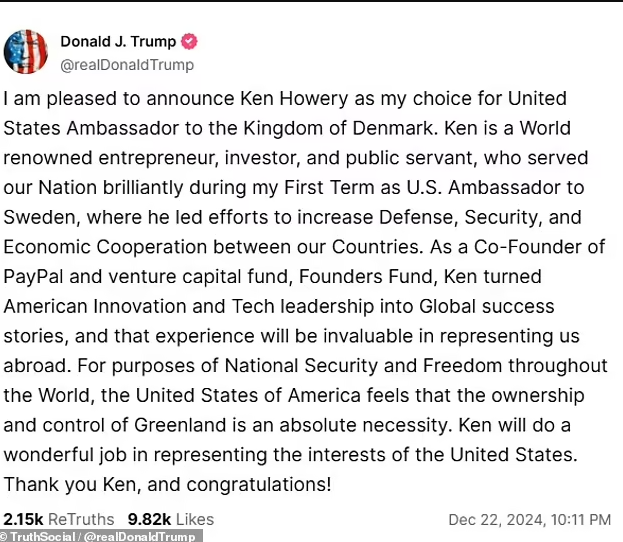This screenshot has height=542, width=623.
Task: Click the word PayPal in the post
Action: (33, 277)
